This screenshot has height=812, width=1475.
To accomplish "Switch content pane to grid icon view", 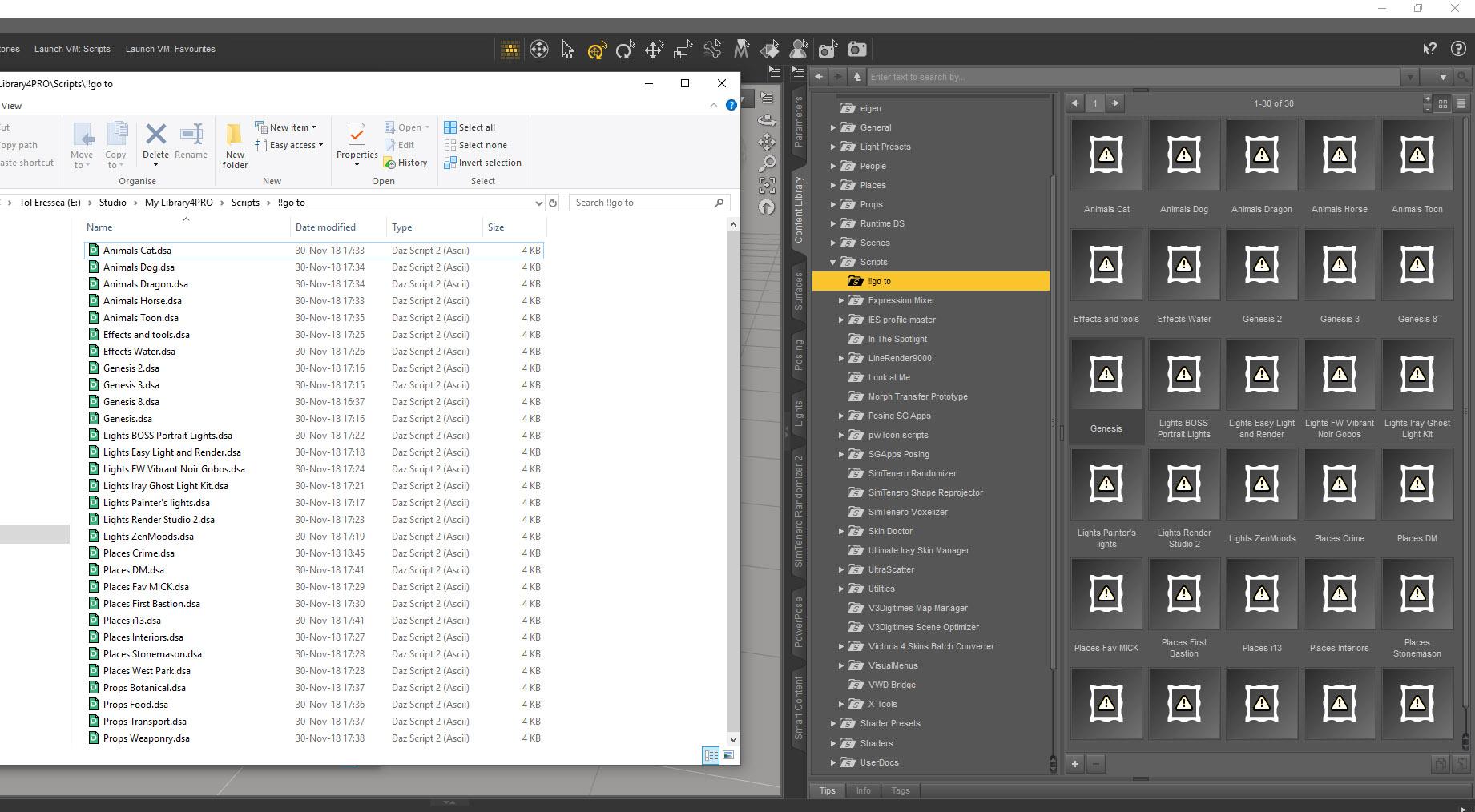I will (x=1443, y=103).
